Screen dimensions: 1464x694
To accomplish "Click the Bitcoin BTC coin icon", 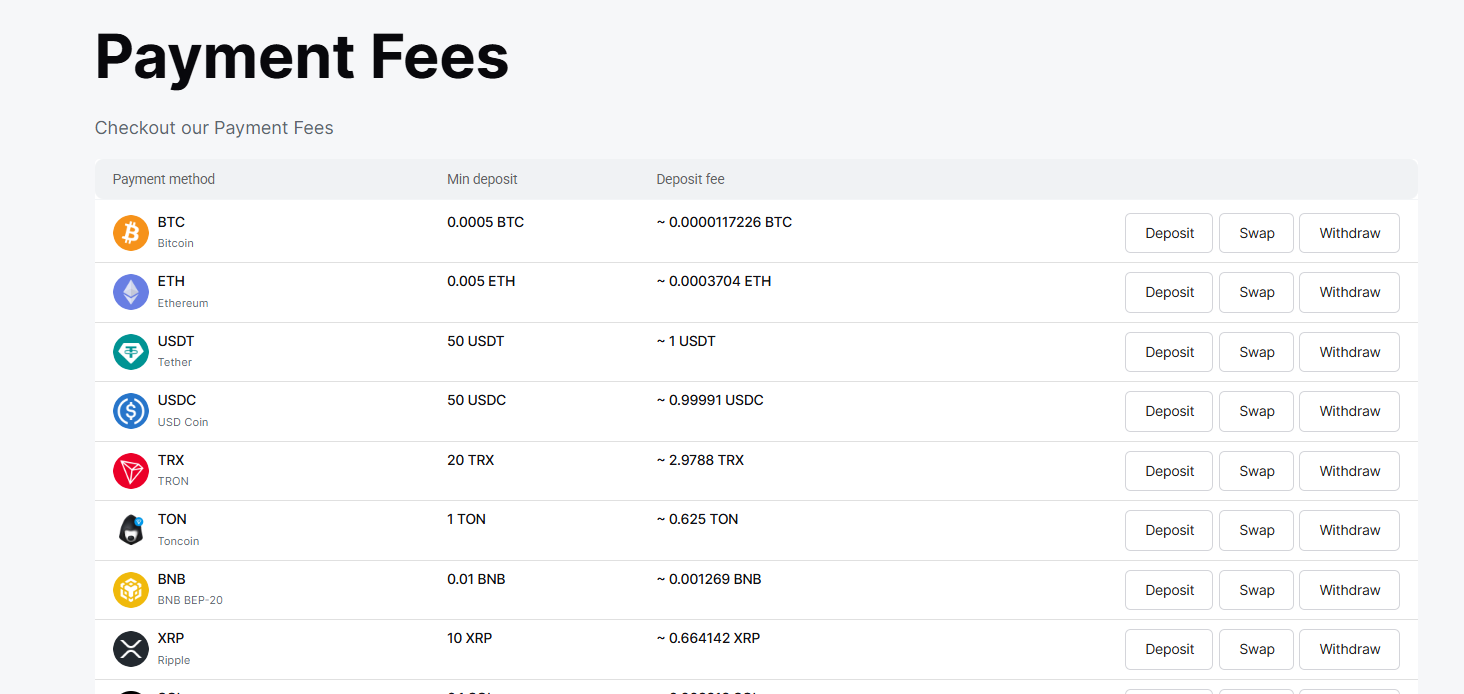I will [x=131, y=233].
